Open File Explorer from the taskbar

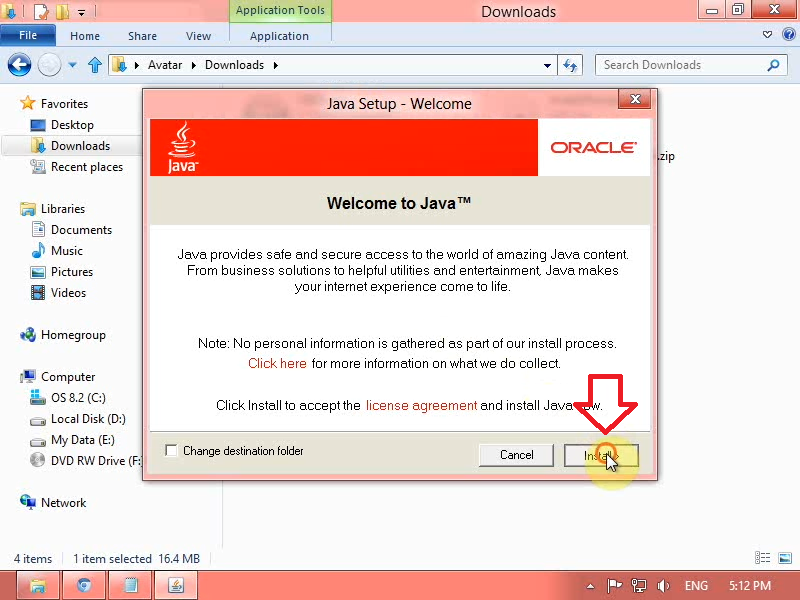[38, 585]
